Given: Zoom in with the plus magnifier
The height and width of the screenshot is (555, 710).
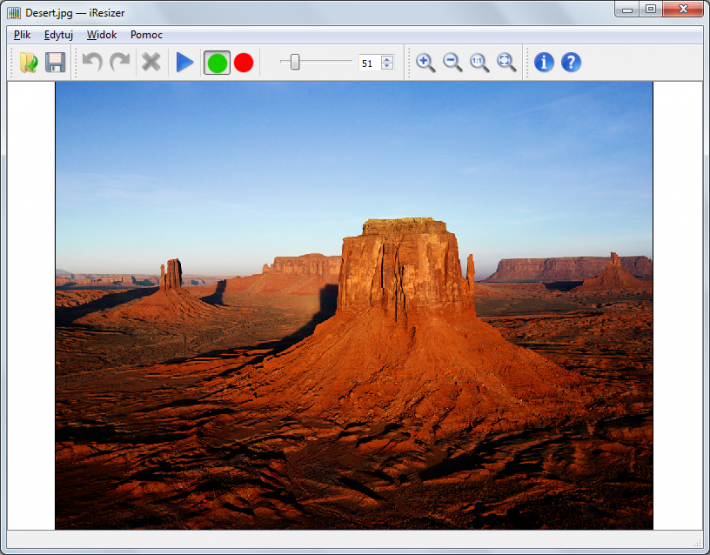Looking at the screenshot, I should tap(425, 62).
